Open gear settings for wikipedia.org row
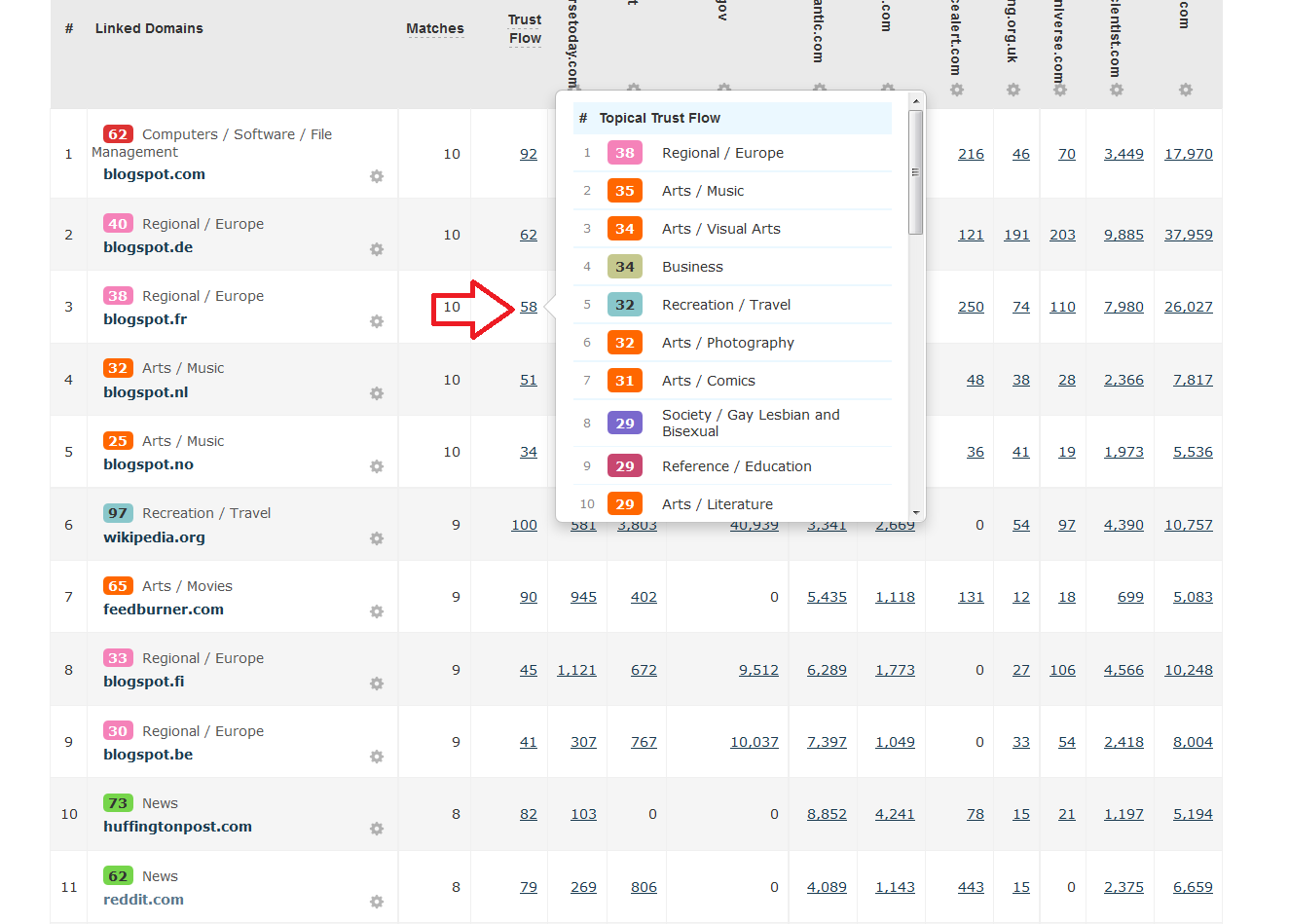The image size is (1289, 924). coord(377,538)
